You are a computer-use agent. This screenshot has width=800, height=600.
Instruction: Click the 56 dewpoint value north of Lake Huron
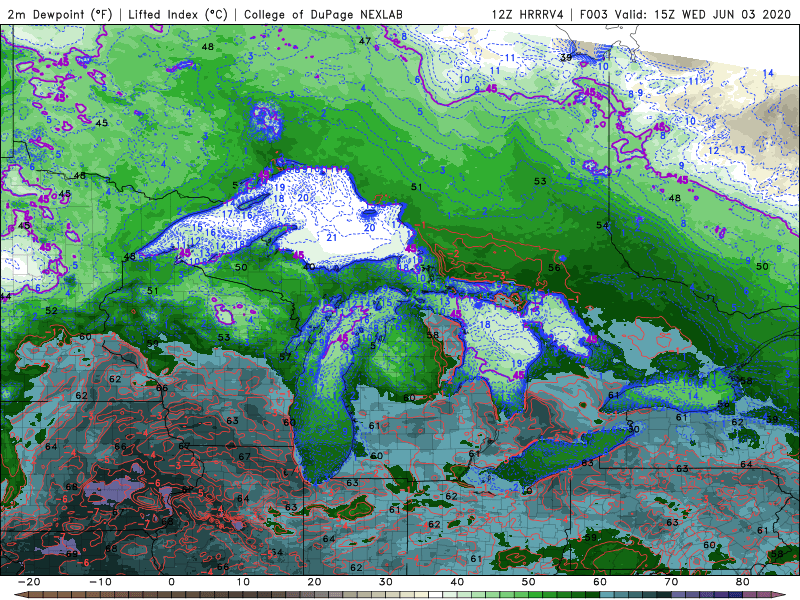pyautogui.click(x=554, y=267)
